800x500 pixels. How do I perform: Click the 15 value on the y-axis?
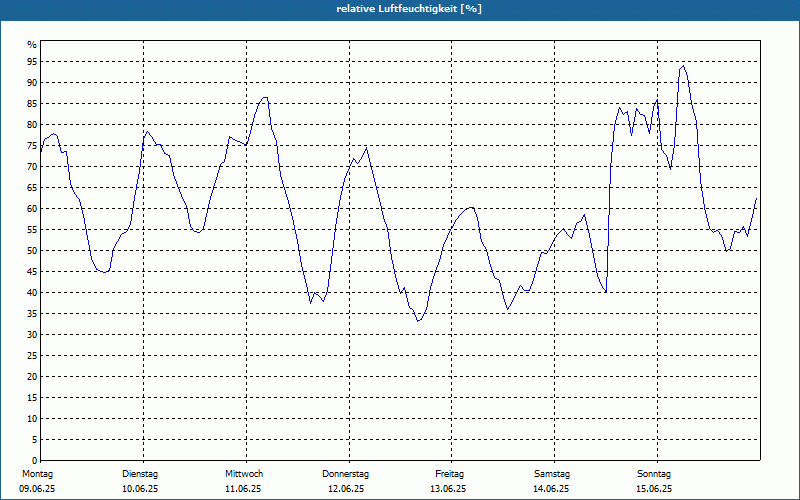pyautogui.click(x=32, y=397)
